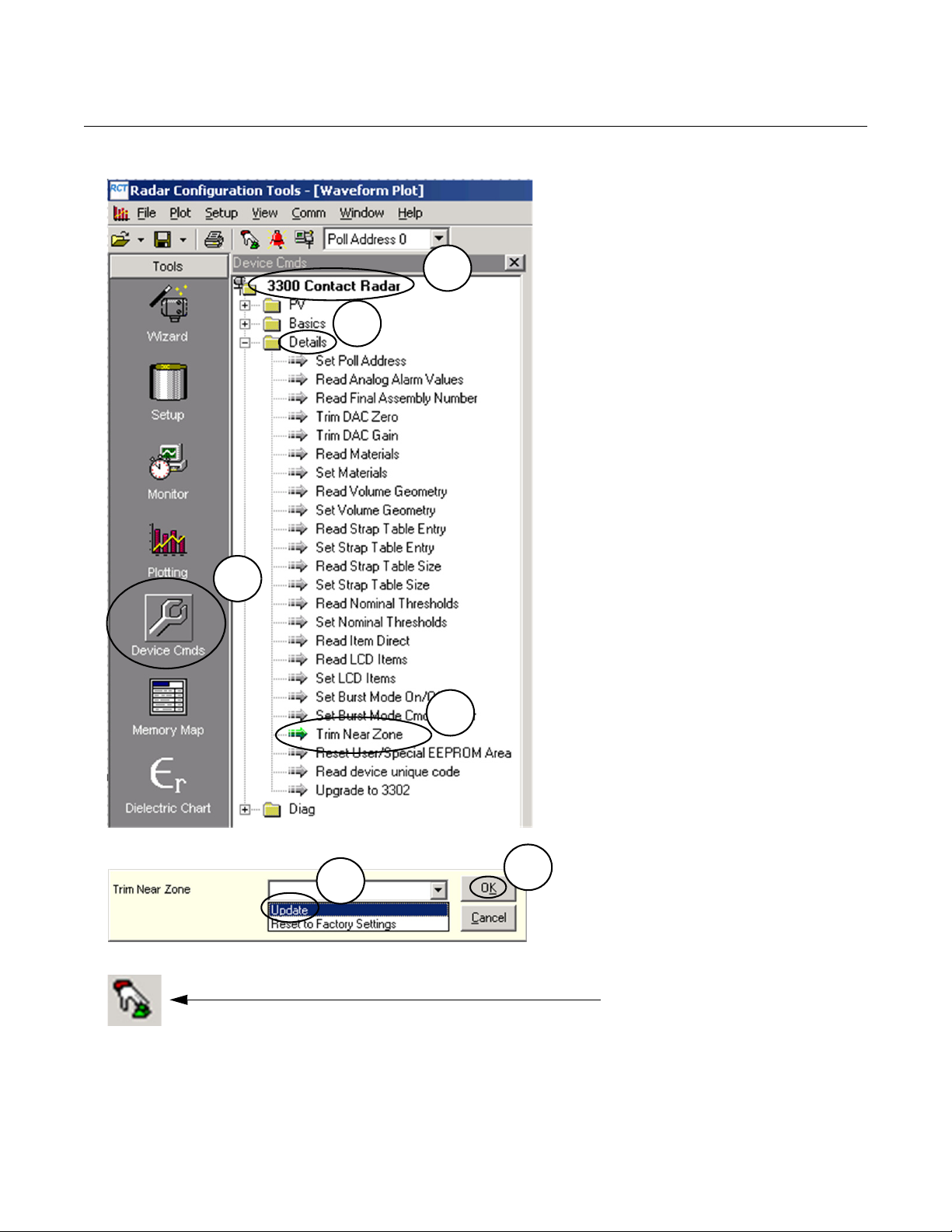Select Reset to Factory Settings option
The height and width of the screenshot is (1232, 952).
(358, 924)
